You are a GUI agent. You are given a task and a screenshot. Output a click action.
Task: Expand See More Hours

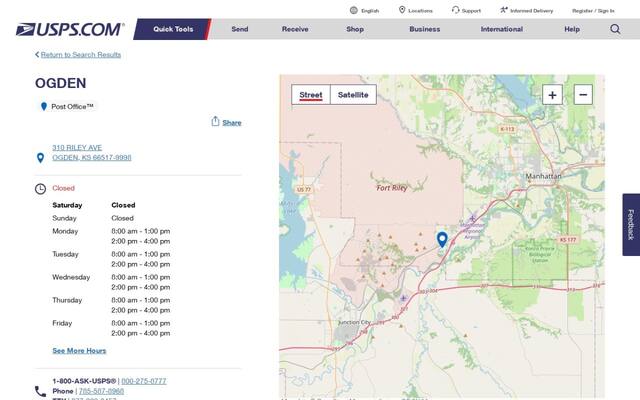[x=79, y=351]
